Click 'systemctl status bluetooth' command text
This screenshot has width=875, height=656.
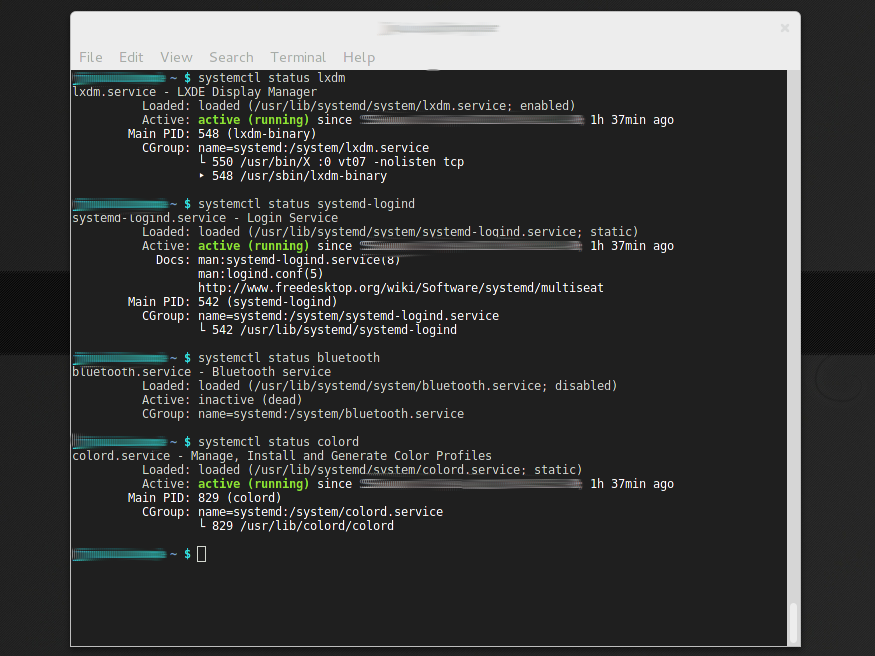click(x=289, y=358)
